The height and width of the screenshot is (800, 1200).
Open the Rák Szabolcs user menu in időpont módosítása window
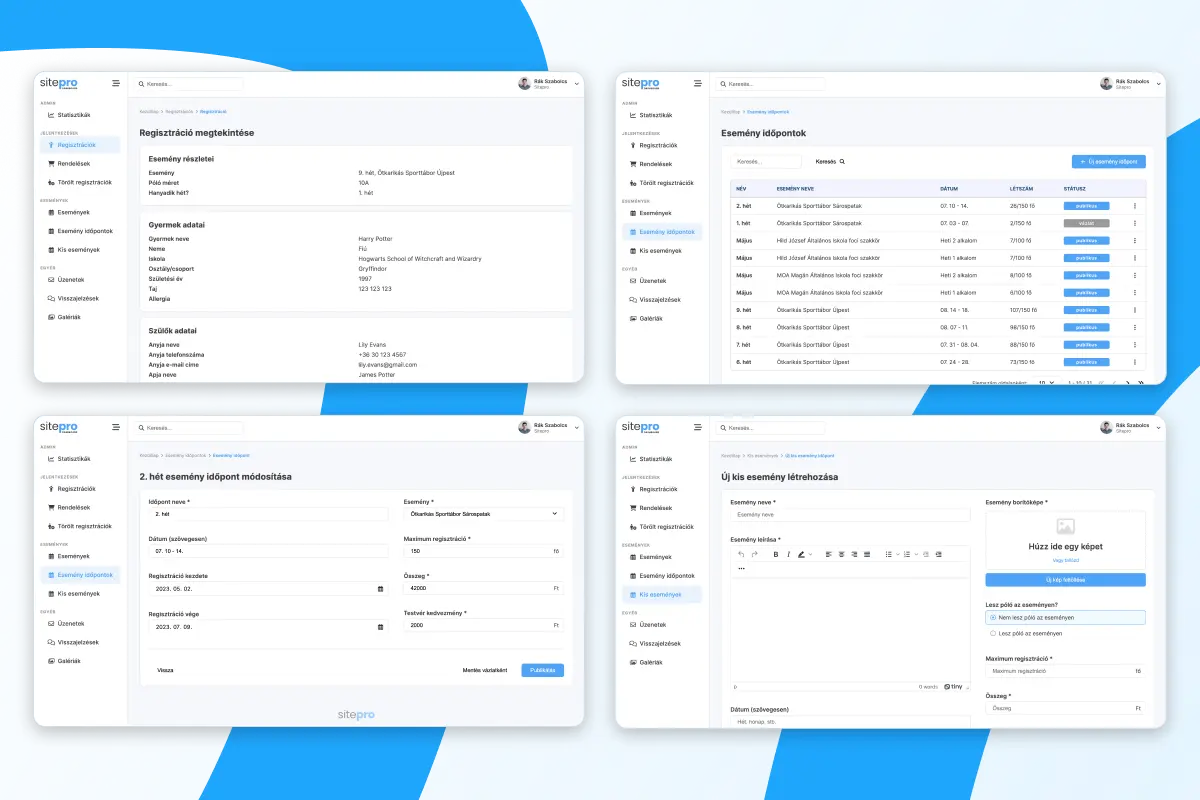click(549, 427)
